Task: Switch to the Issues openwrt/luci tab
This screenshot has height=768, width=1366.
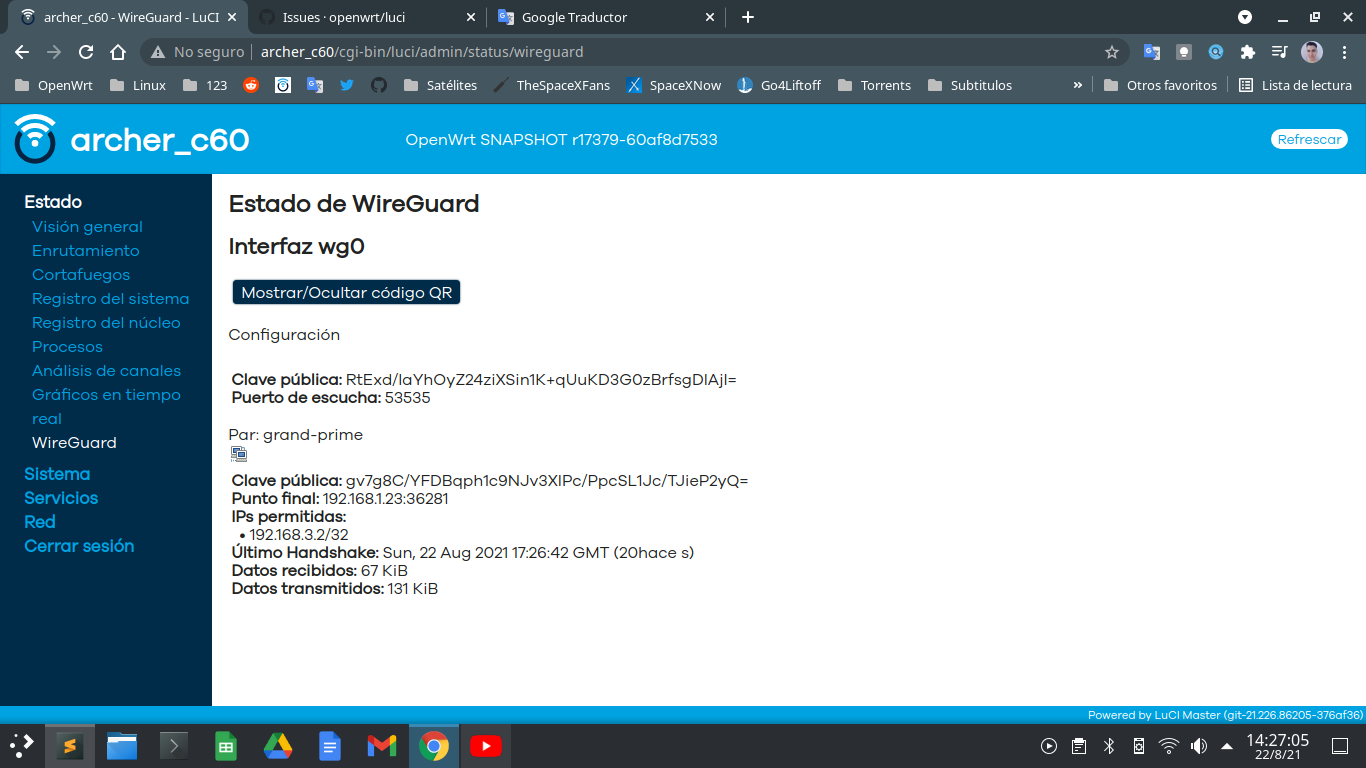Action: click(x=366, y=17)
